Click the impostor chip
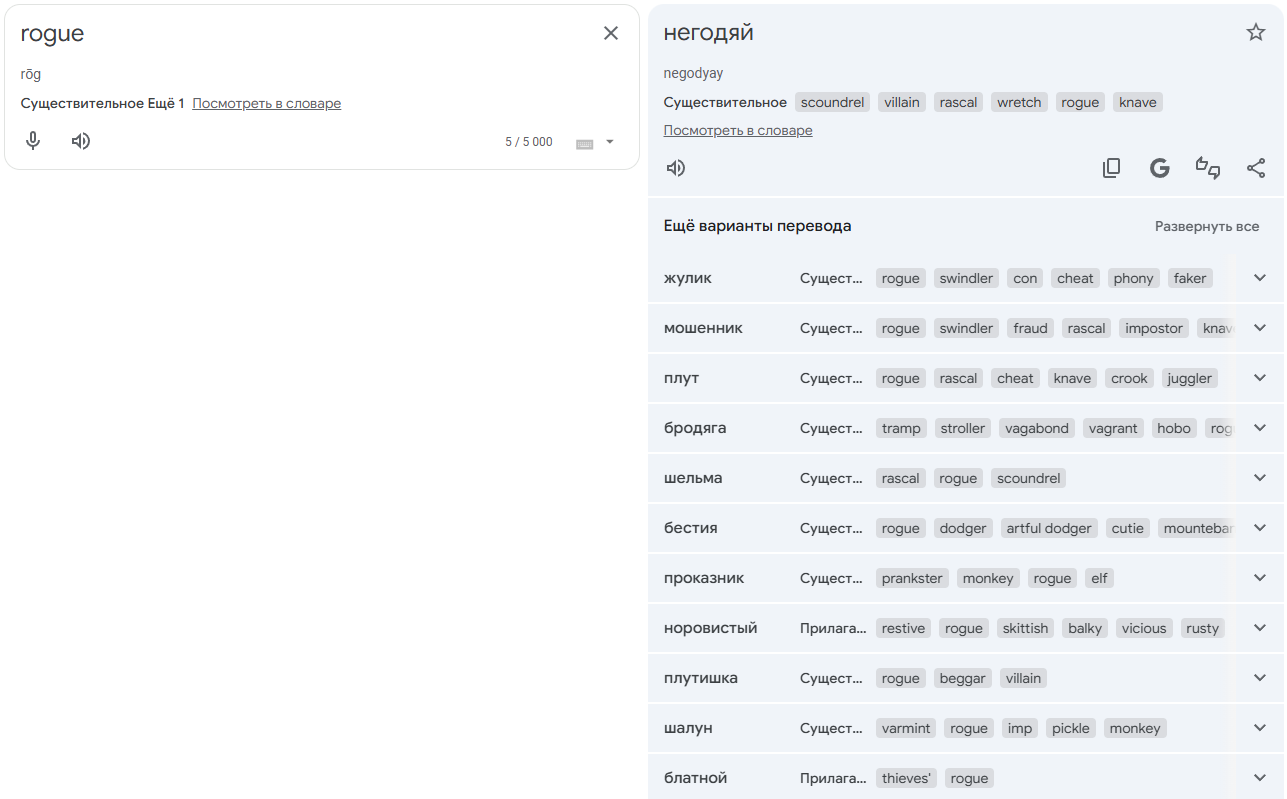Viewport: 1287px width, 799px height. (1154, 328)
